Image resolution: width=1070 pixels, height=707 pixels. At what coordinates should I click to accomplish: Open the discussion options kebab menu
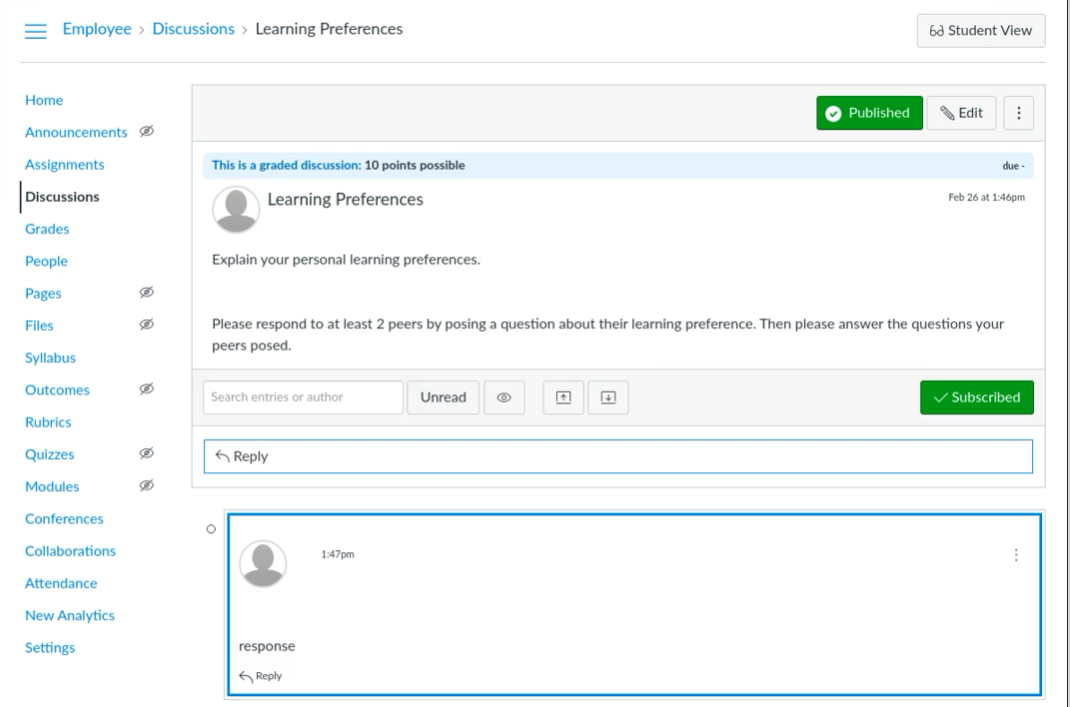(1018, 113)
